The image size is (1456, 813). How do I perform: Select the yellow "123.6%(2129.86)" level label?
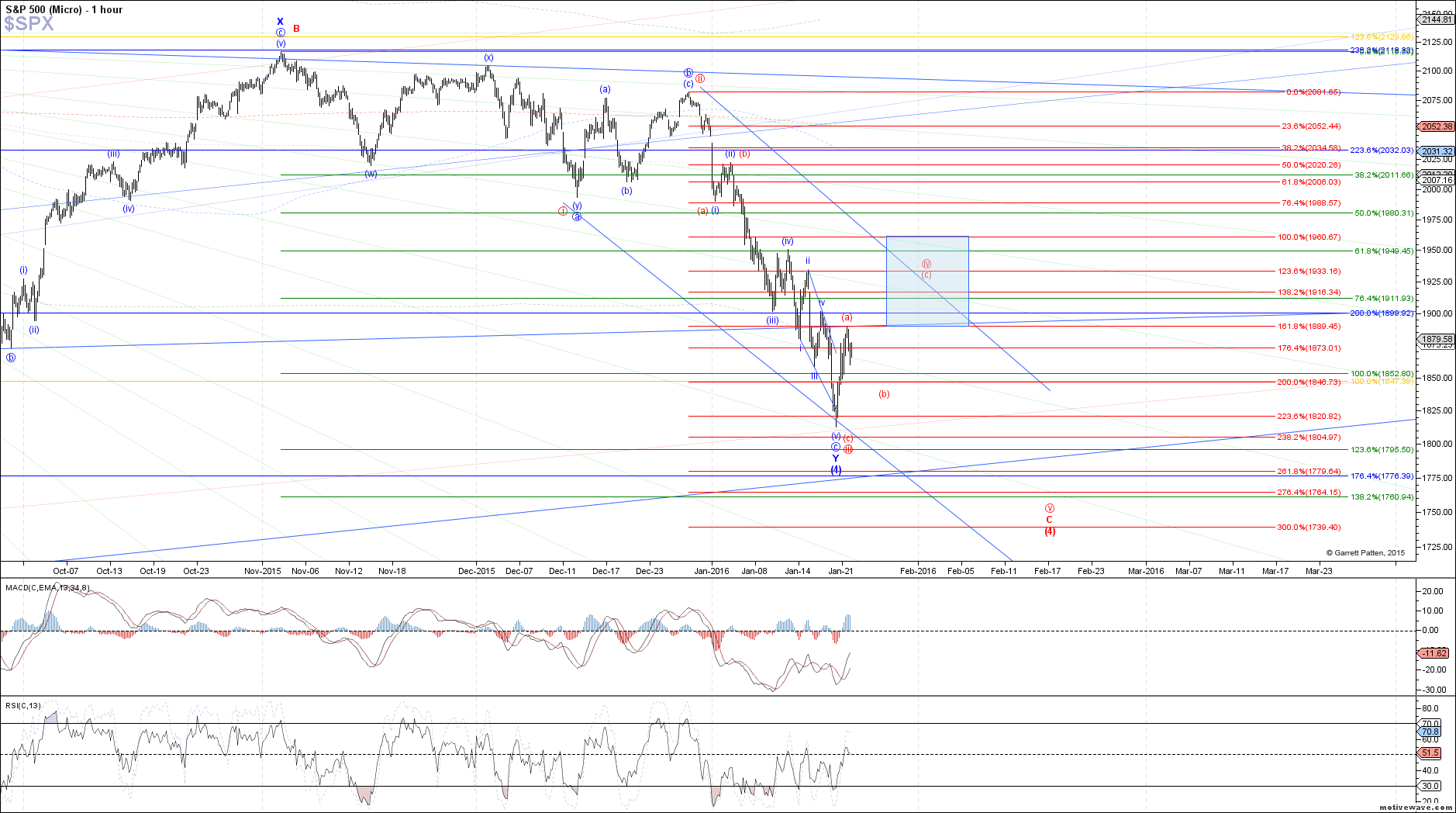(1382, 37)
